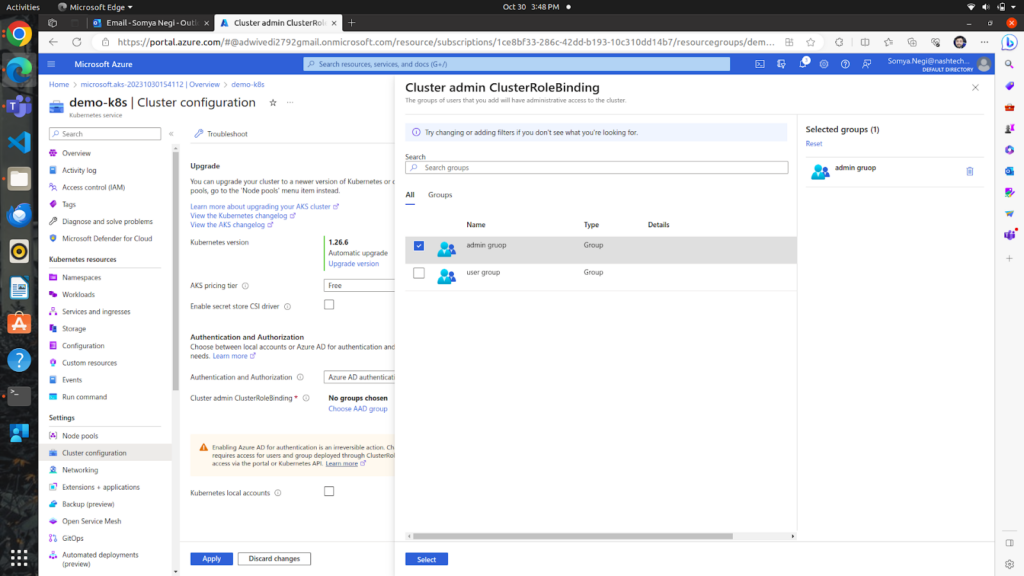
Task: Check the user group checkbox
Action: click(419, 273)
